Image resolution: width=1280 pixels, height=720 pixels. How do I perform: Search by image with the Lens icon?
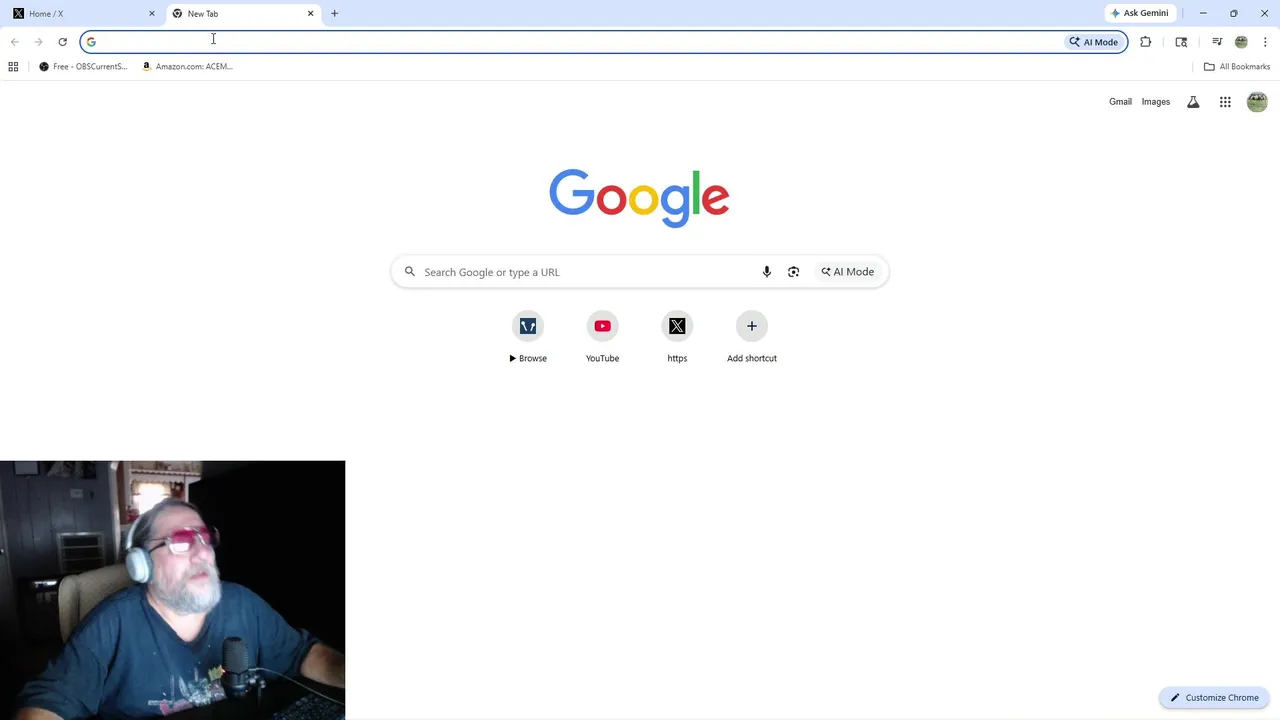[794, 272]
